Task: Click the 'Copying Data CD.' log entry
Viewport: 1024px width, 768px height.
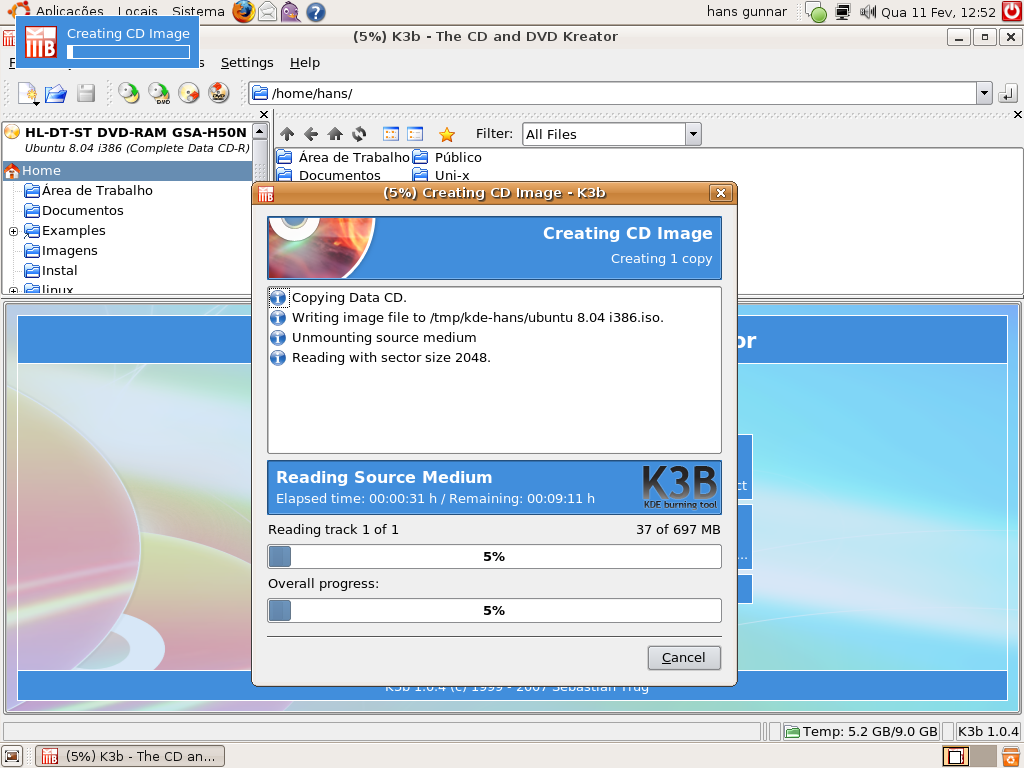Action: click(x=349, y=298)
